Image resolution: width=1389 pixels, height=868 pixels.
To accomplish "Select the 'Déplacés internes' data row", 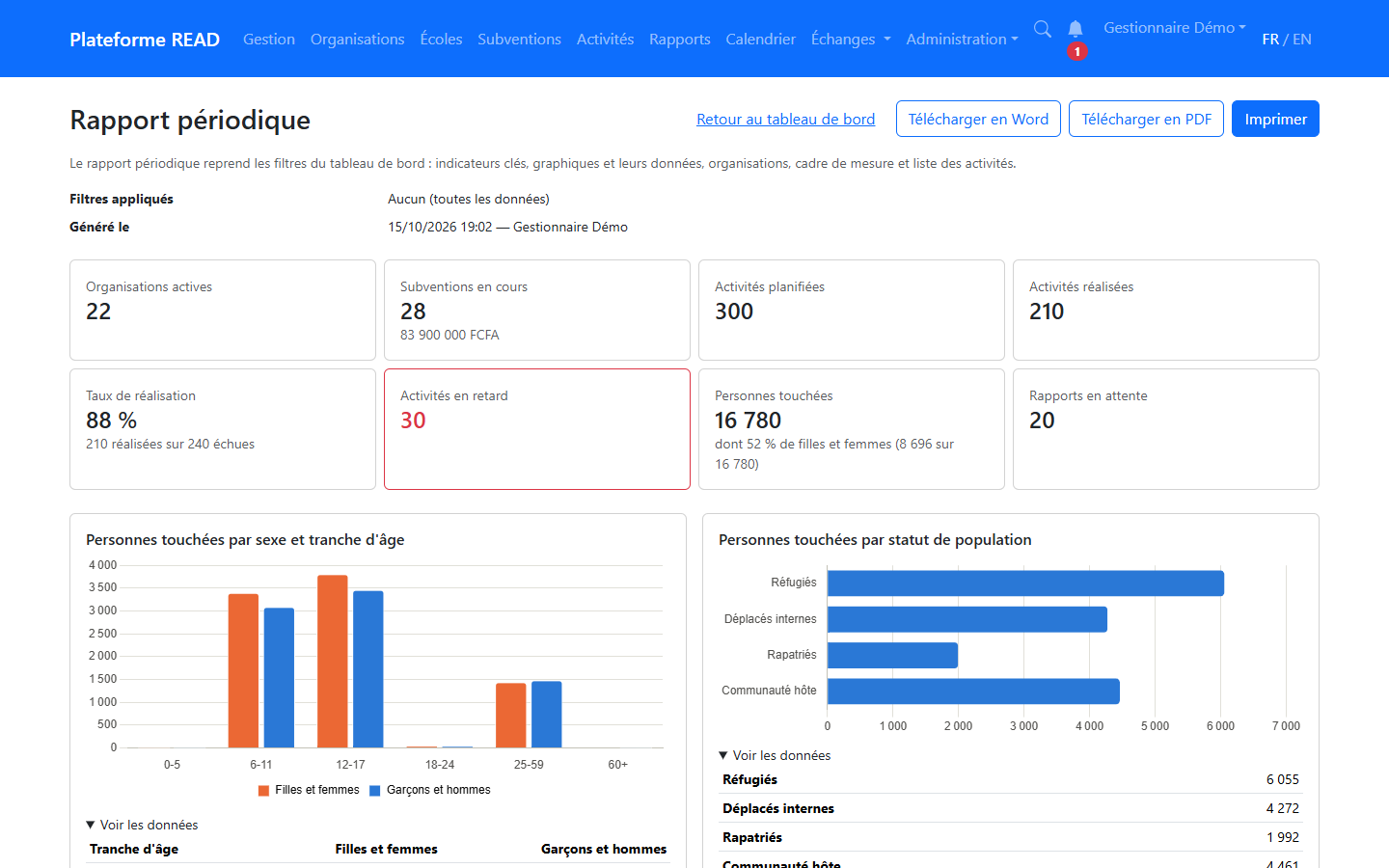I will pyautogui.click(x=1011, y=808).
